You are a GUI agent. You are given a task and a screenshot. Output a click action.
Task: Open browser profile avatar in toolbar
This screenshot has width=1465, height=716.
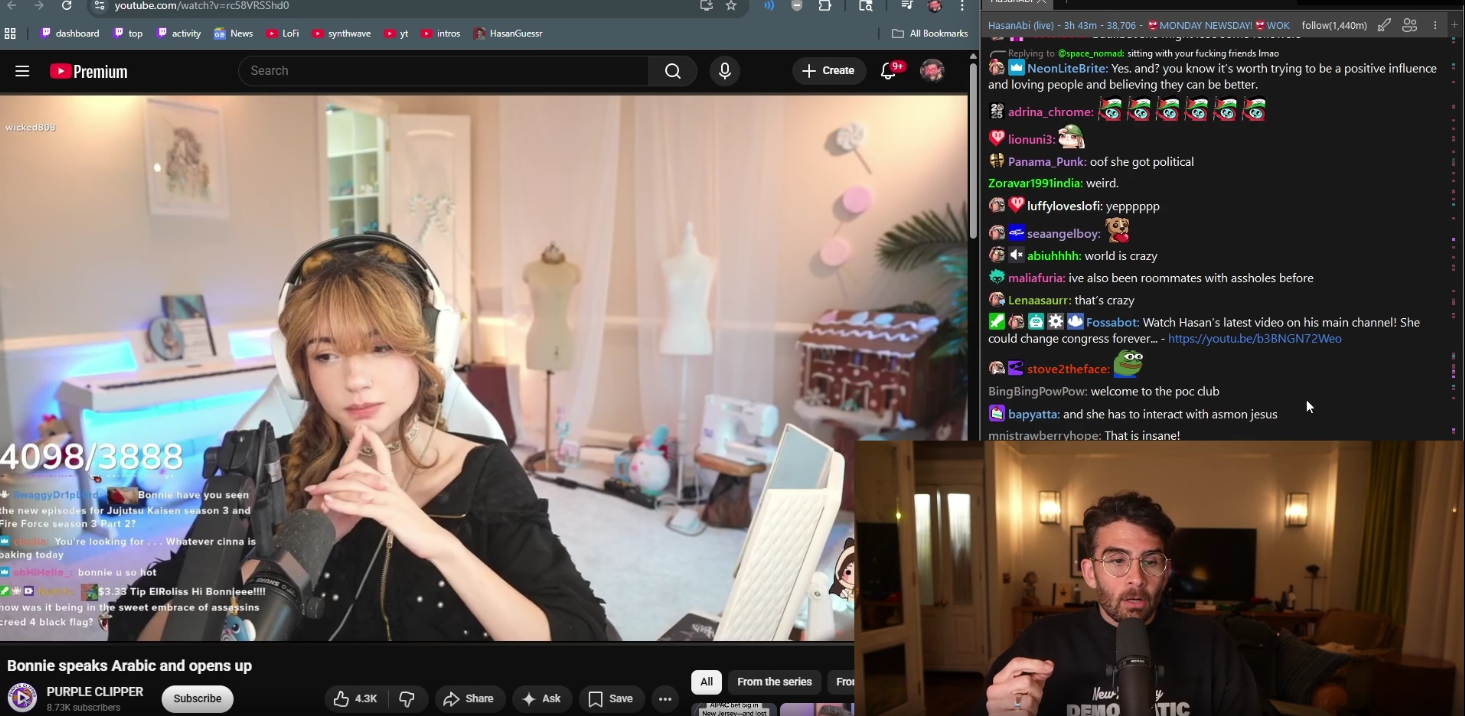pos(935,6)
